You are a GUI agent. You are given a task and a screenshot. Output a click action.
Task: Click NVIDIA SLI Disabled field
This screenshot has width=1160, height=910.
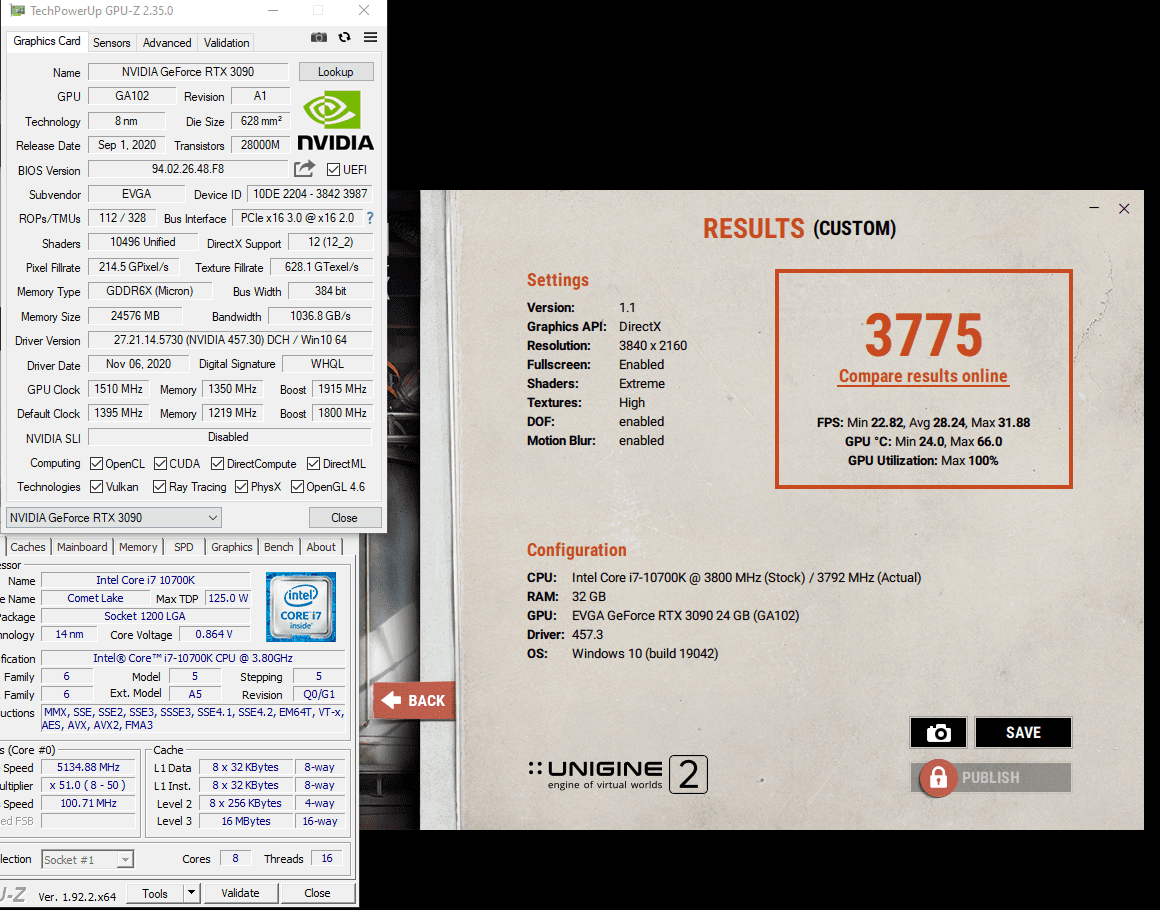[230, 437]
